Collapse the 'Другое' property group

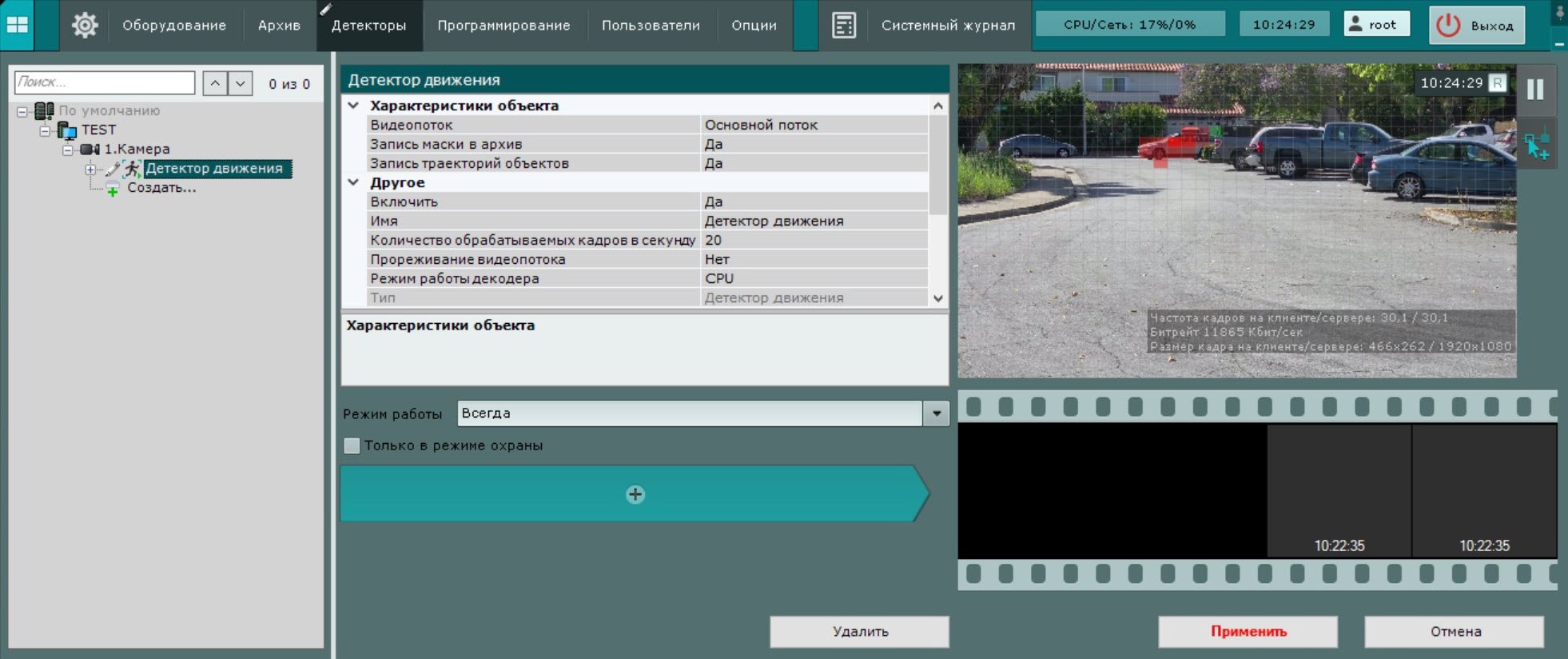[353, 182]
